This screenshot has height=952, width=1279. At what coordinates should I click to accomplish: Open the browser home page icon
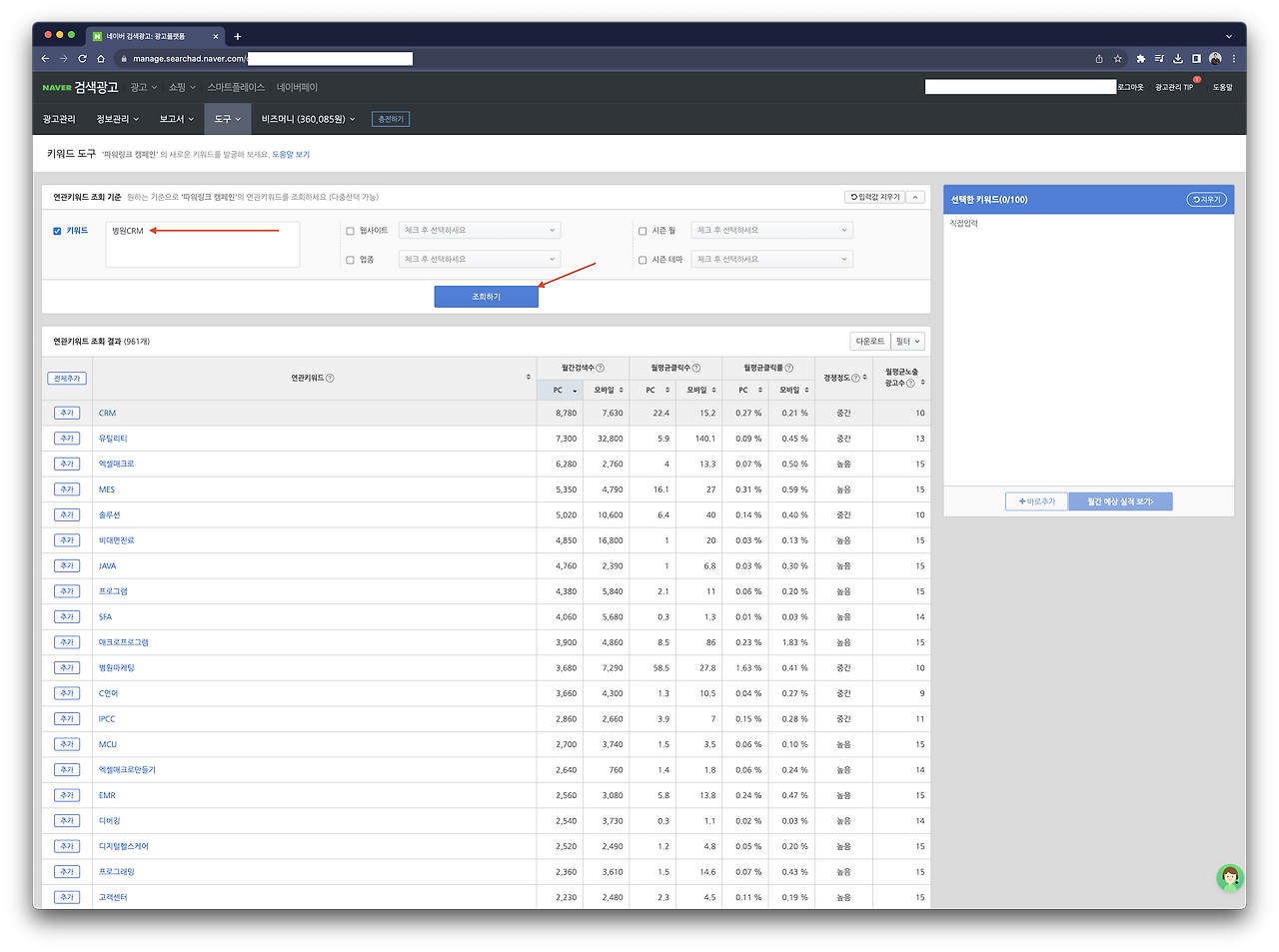click(x=101, y=59)
